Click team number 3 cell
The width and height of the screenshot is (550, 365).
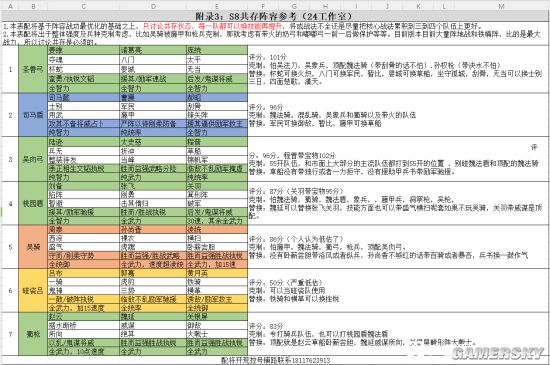tap(10, 160)
